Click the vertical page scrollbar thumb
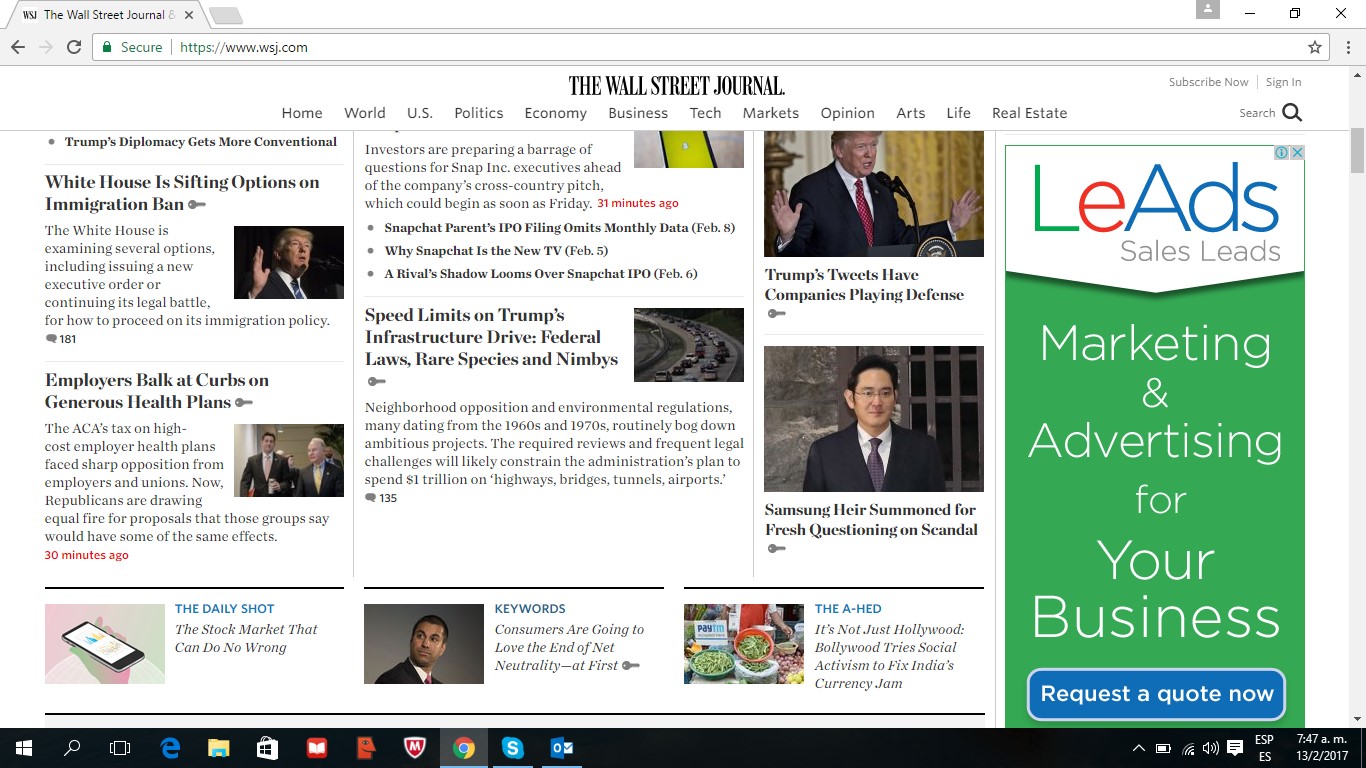 (x=1357, y=150)
